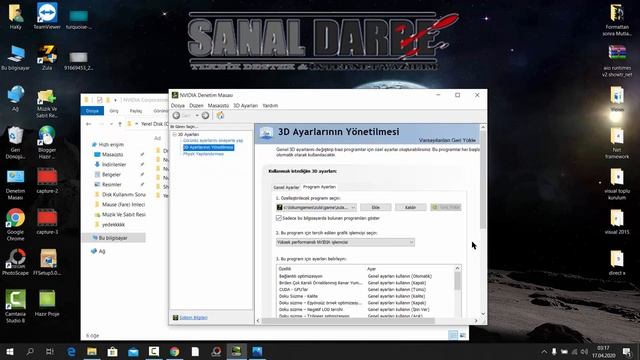640x360 pixels.
Task: Click the home icon in NVIDIA toolbar
Action: 220,116
